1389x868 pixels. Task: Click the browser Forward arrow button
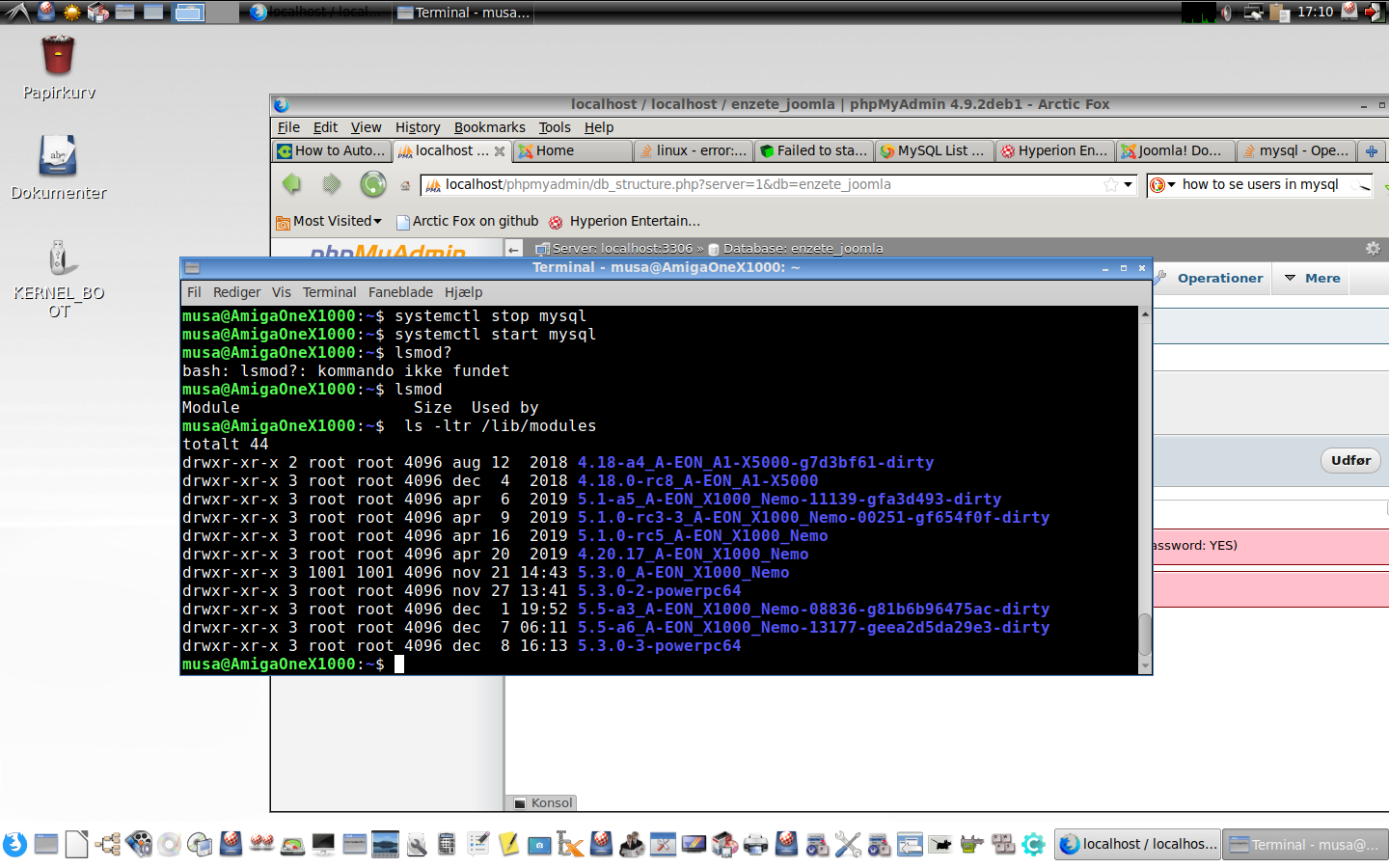point(332,183)
